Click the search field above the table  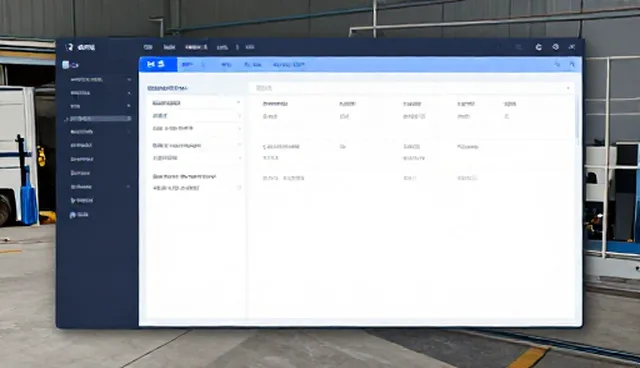(411, 88)
